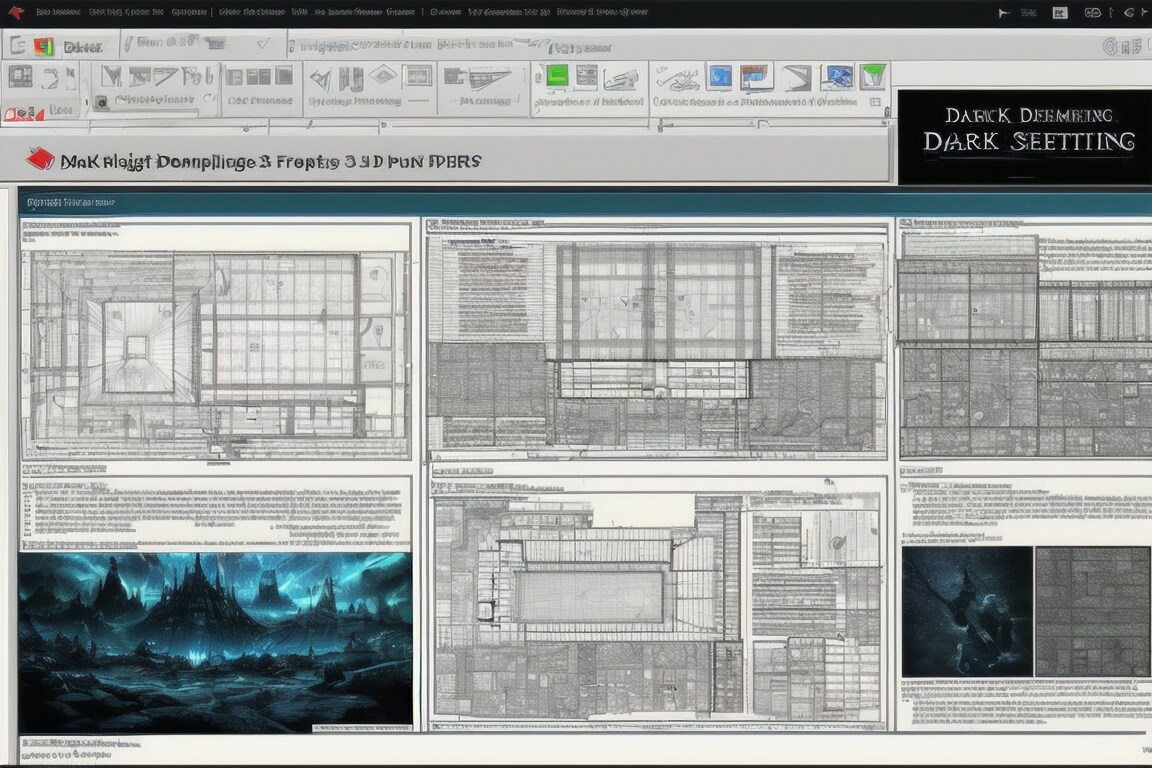Select the diamond shaped layer tool icon
This screenshot has height=768, width=1152.
coord(382,76)
